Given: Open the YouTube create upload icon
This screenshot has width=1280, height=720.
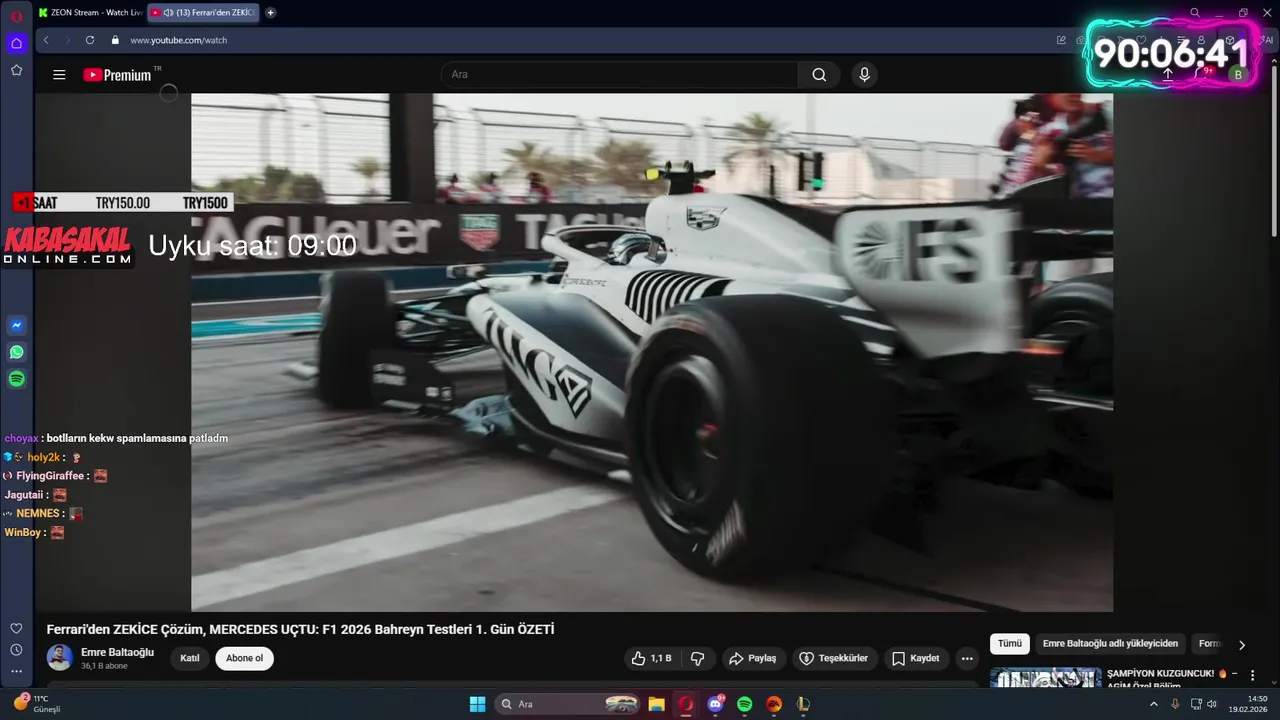Looking at the screenshot, I should click(x=1167, y=74).
